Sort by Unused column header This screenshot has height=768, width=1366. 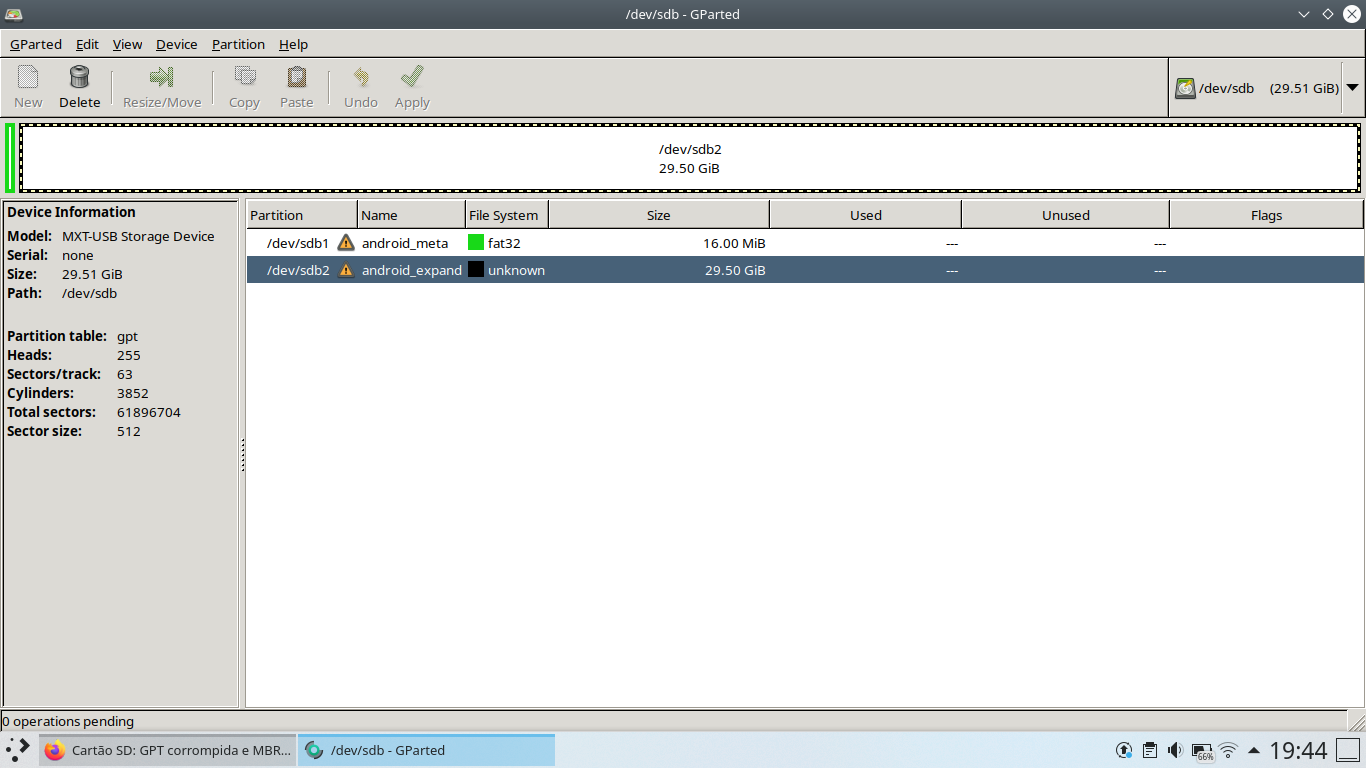[1066, 215]
